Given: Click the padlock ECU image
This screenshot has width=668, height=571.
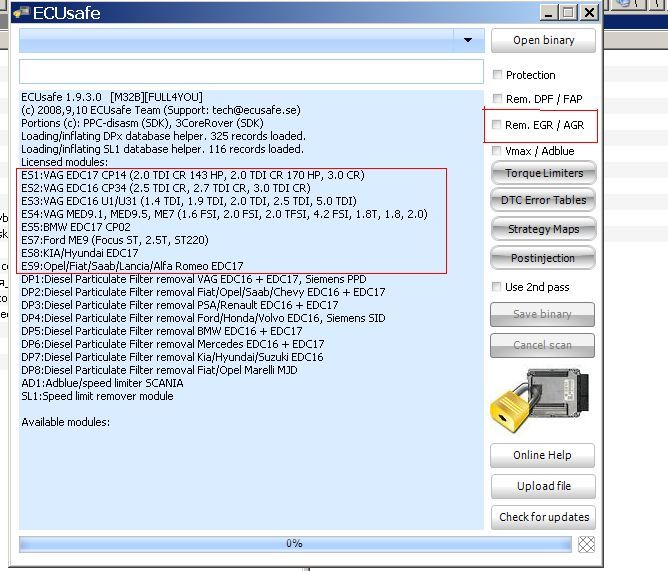Looking at the screenshot, I should [540, 401].
